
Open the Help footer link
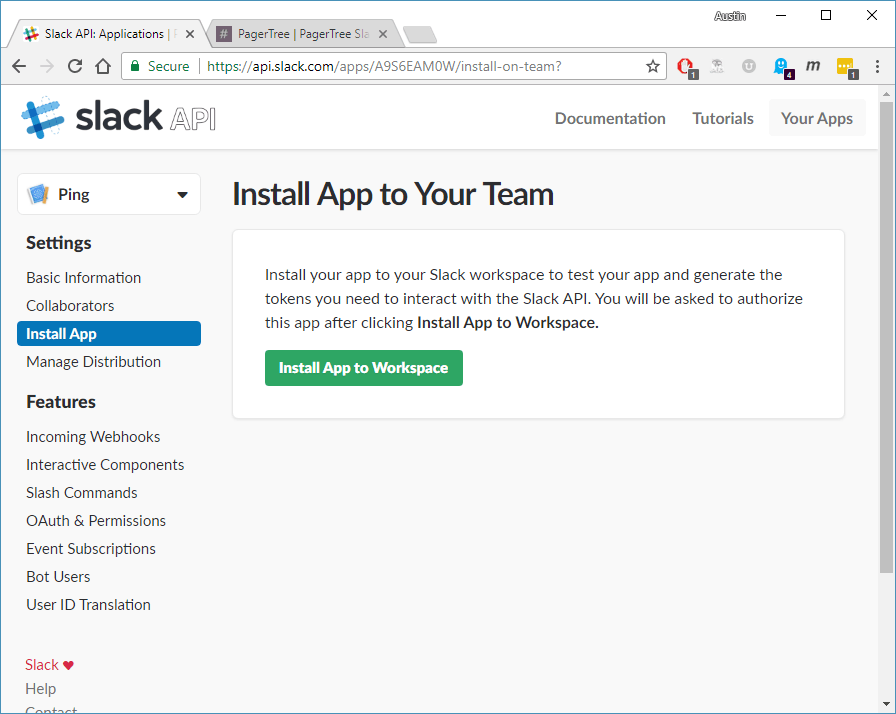point(41,689)
